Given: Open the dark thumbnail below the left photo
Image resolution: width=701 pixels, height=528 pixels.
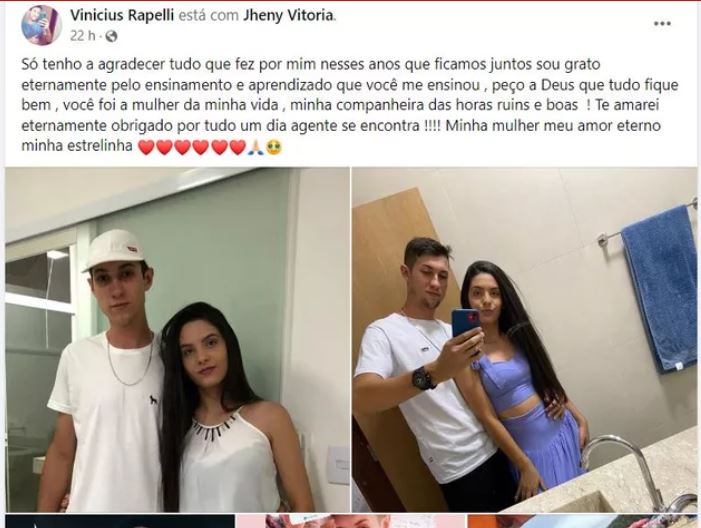Looking at the screenshot, I should coord(120,521).
